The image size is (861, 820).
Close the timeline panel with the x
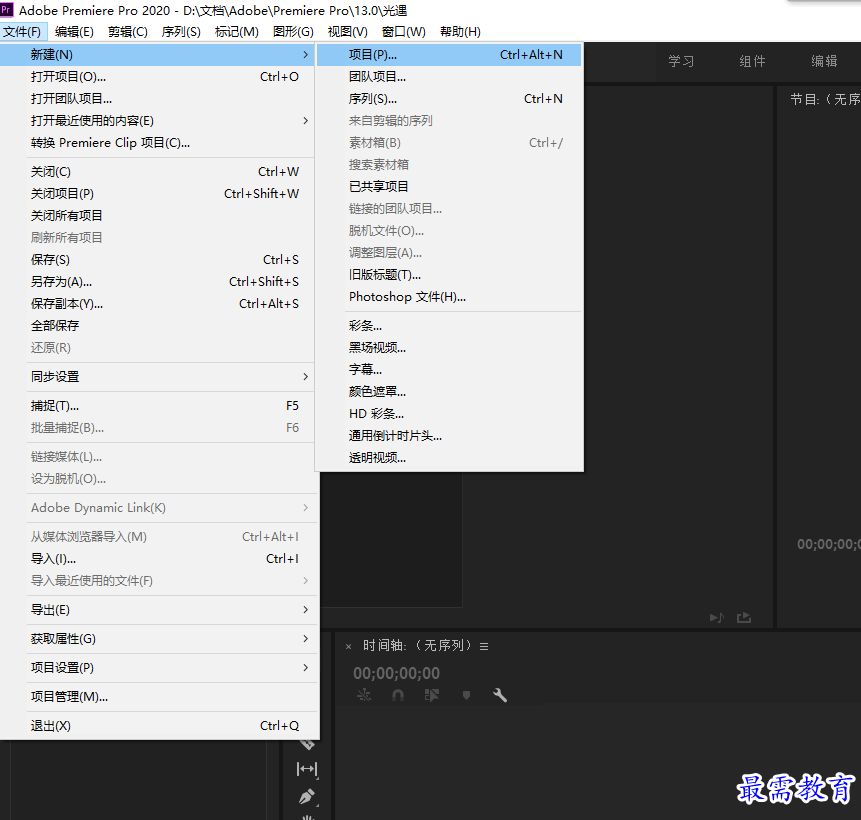(x=348, y=646)
